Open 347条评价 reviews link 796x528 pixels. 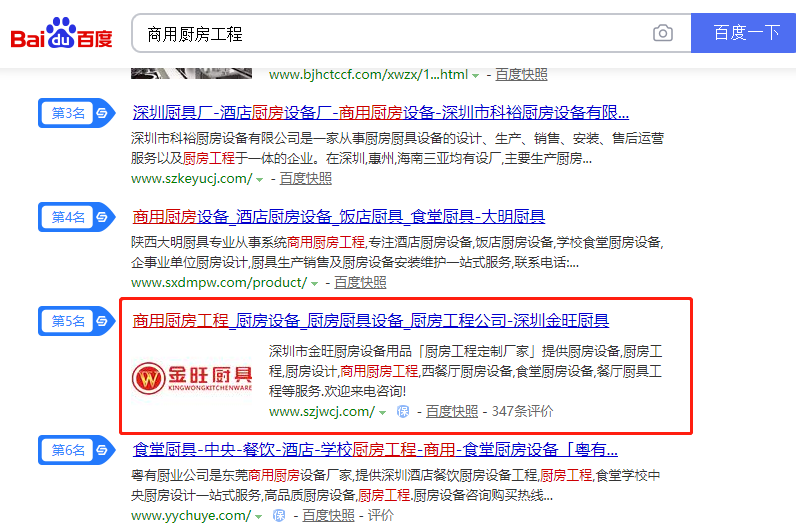coord(522,412)
